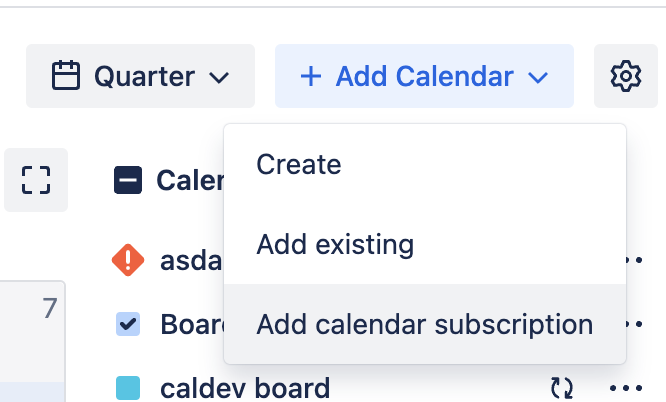666x402 pixels.
Task: Toggle the Calendars select-all checkbox
Action: tap(128, 180)
